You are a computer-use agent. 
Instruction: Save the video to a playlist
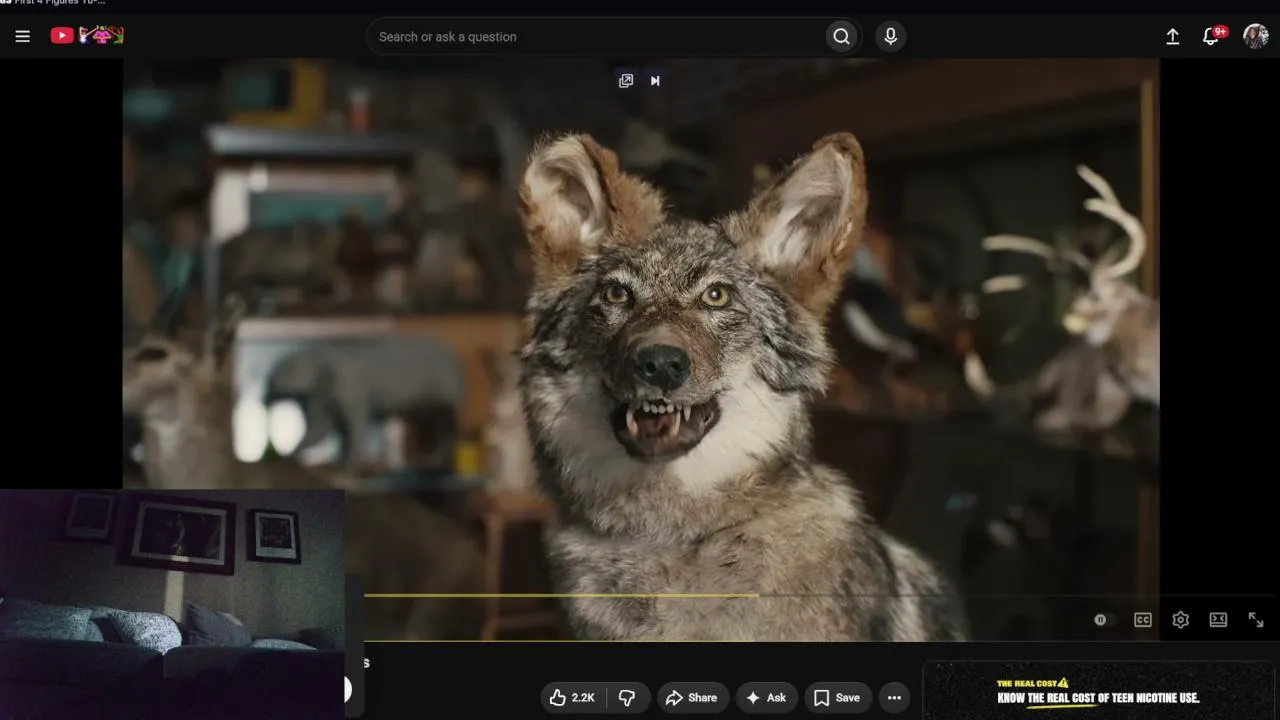836,698
